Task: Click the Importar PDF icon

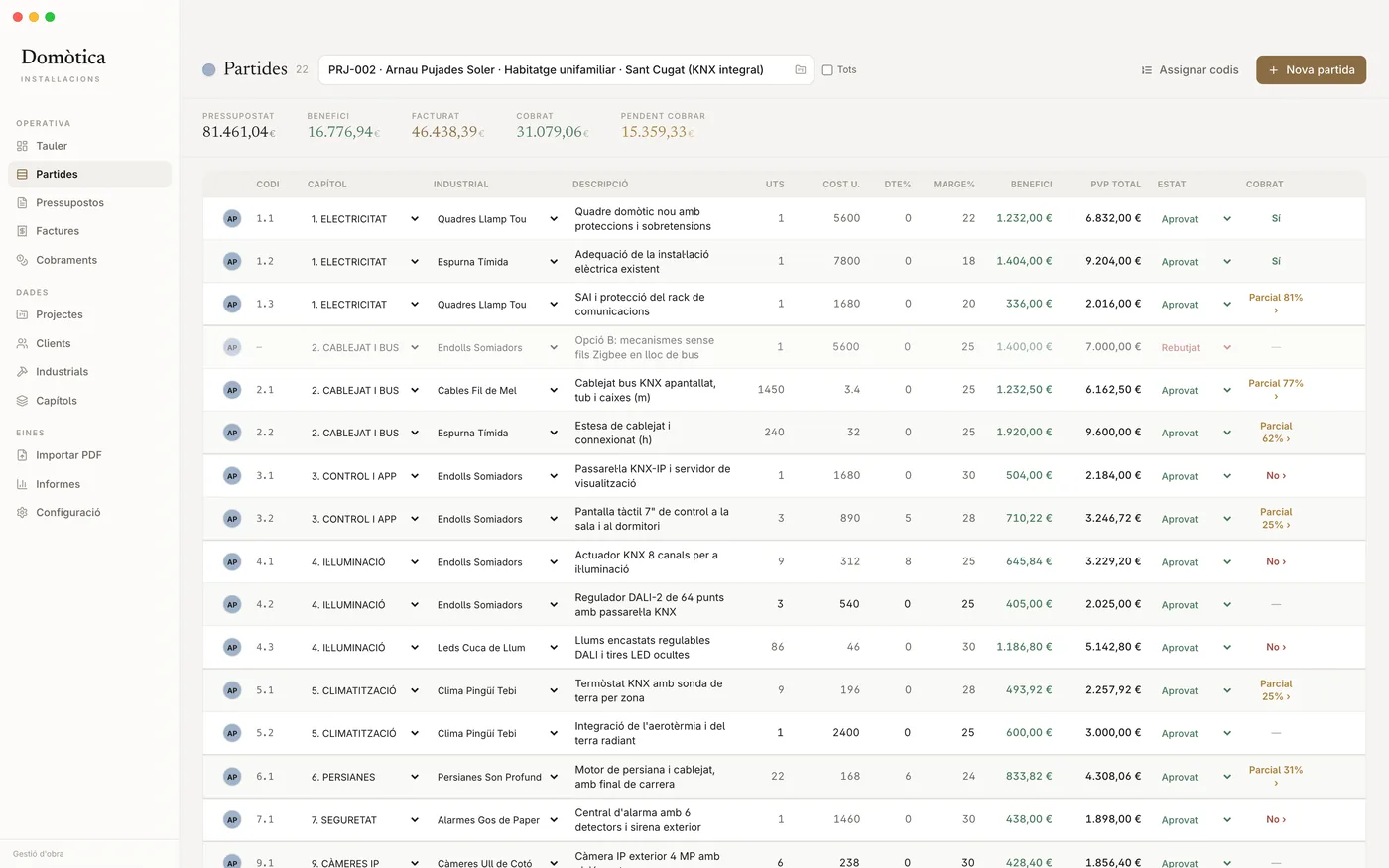Action: (x=22, y=455)
